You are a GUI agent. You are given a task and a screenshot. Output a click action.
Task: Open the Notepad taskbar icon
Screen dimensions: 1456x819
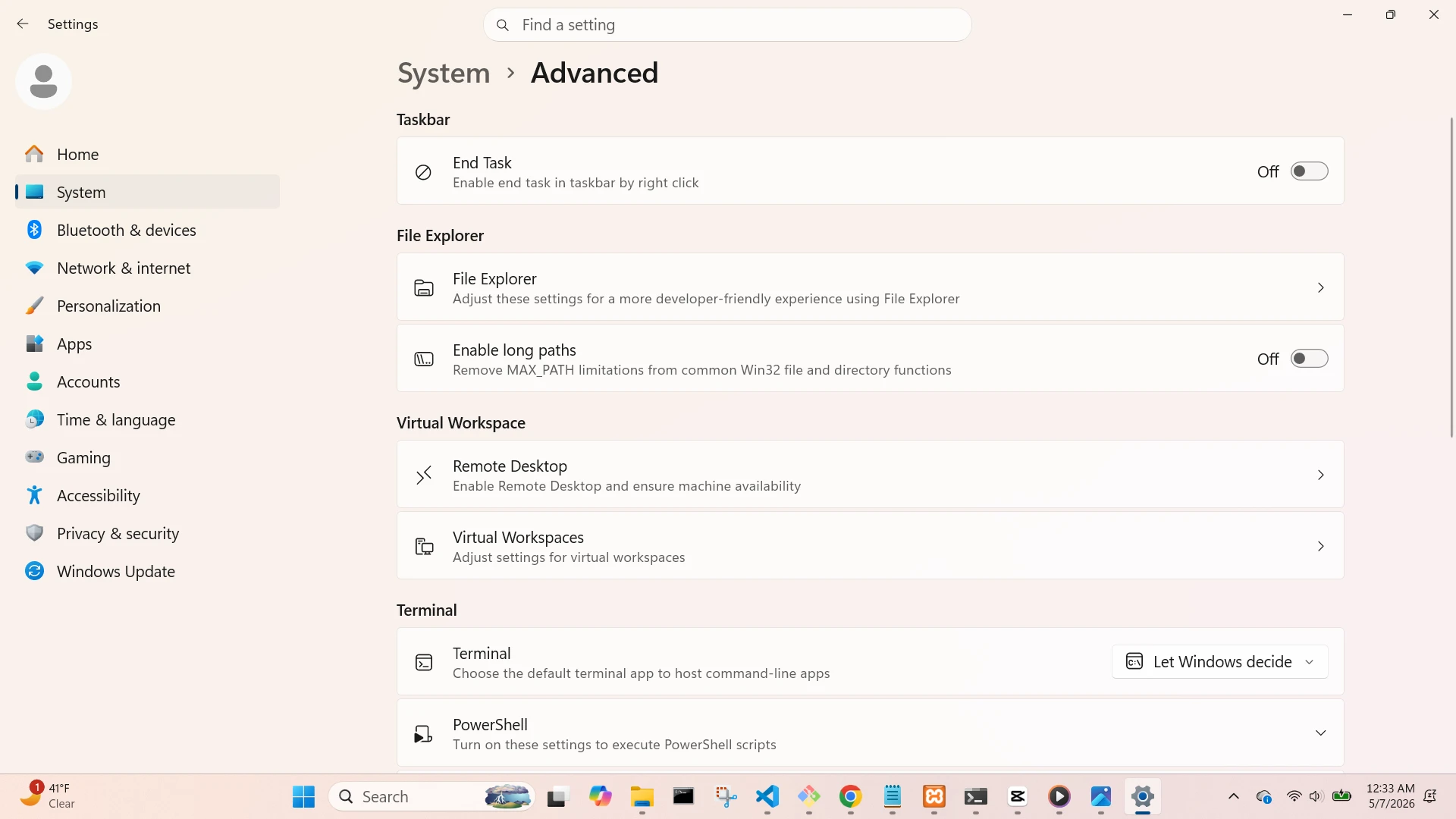(x=893, y=796)
